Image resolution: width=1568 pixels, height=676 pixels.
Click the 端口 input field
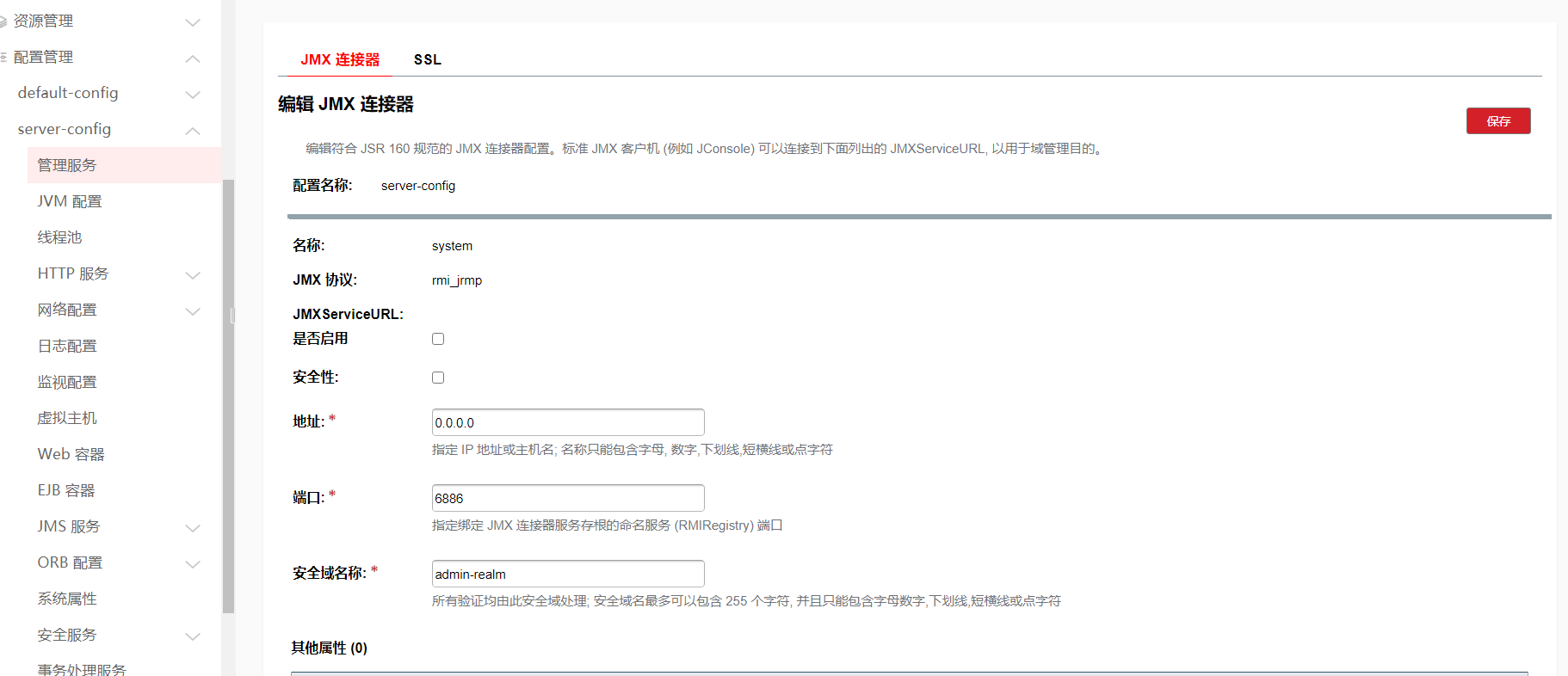[x=568, y=498]
